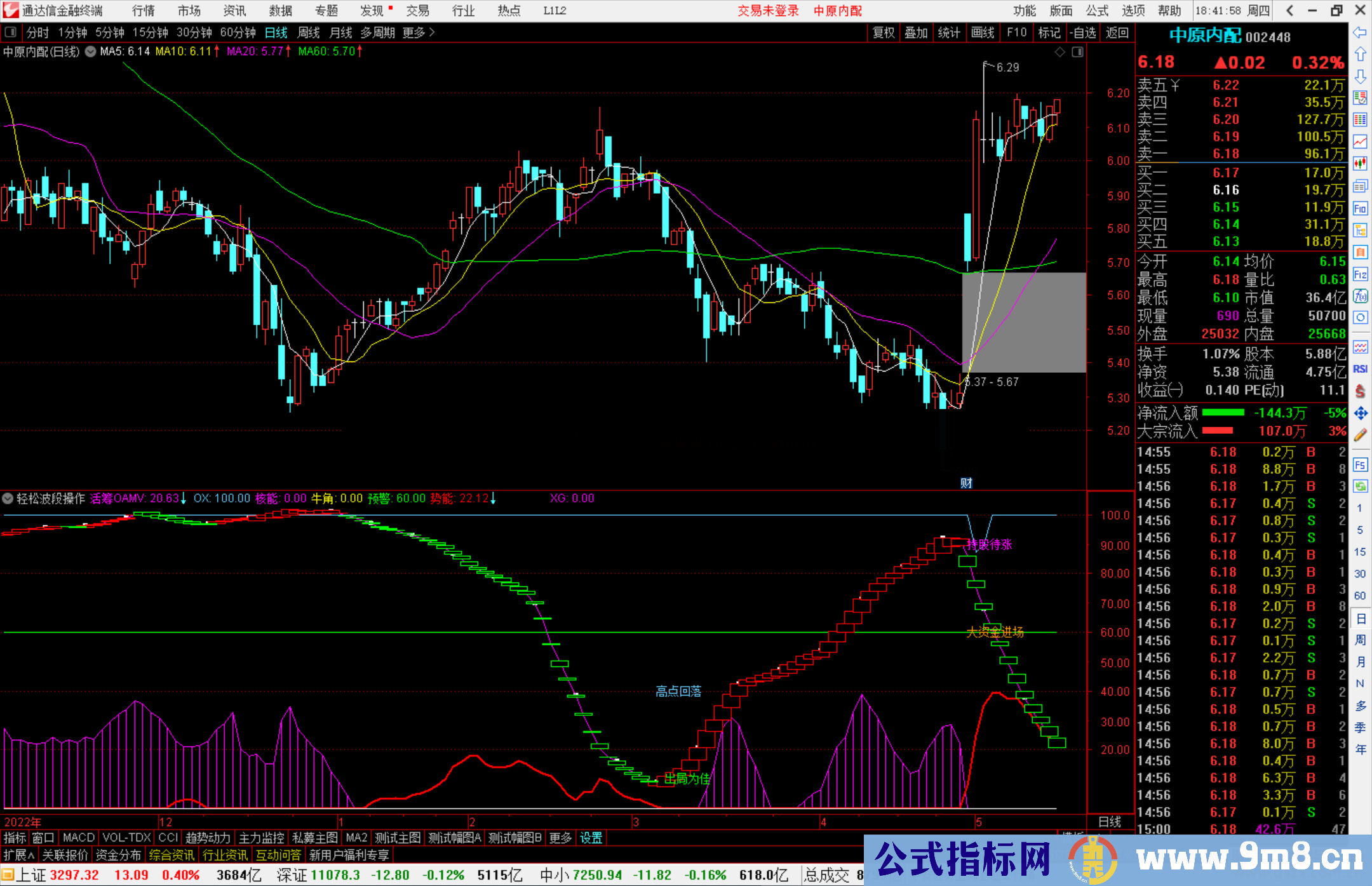
Task: Click the gray highlighted price range box
Action: click(1023, 322)
